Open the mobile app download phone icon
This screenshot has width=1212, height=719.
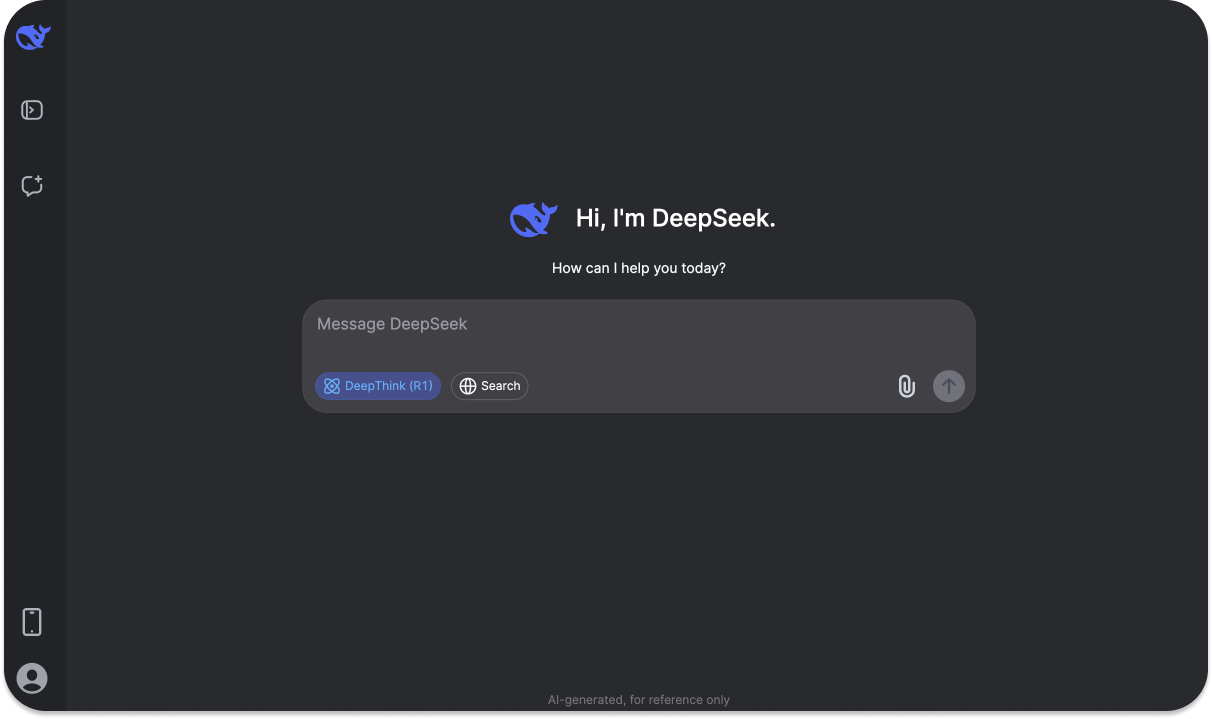(x=32, y=622)
